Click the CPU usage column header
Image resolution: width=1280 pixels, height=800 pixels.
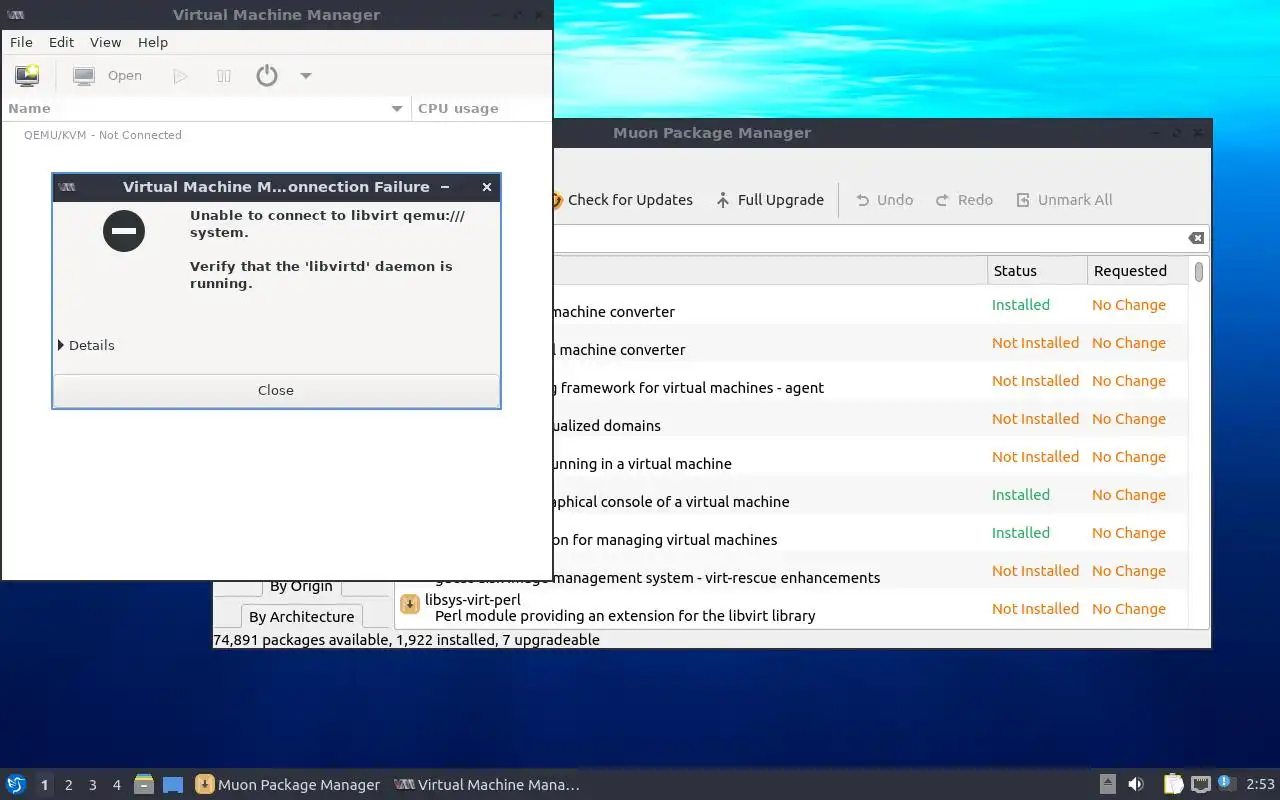tap(481, 108)
